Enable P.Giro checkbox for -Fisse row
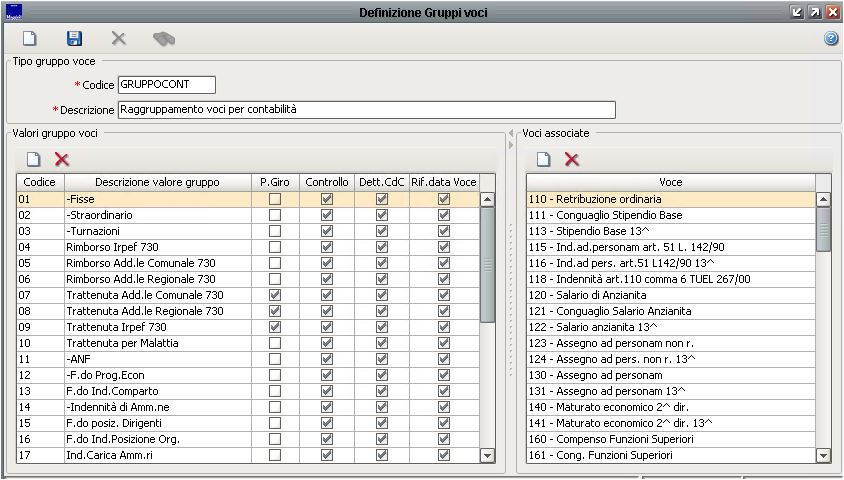This screenshot has height=480, width=844. tap(275, 200)
